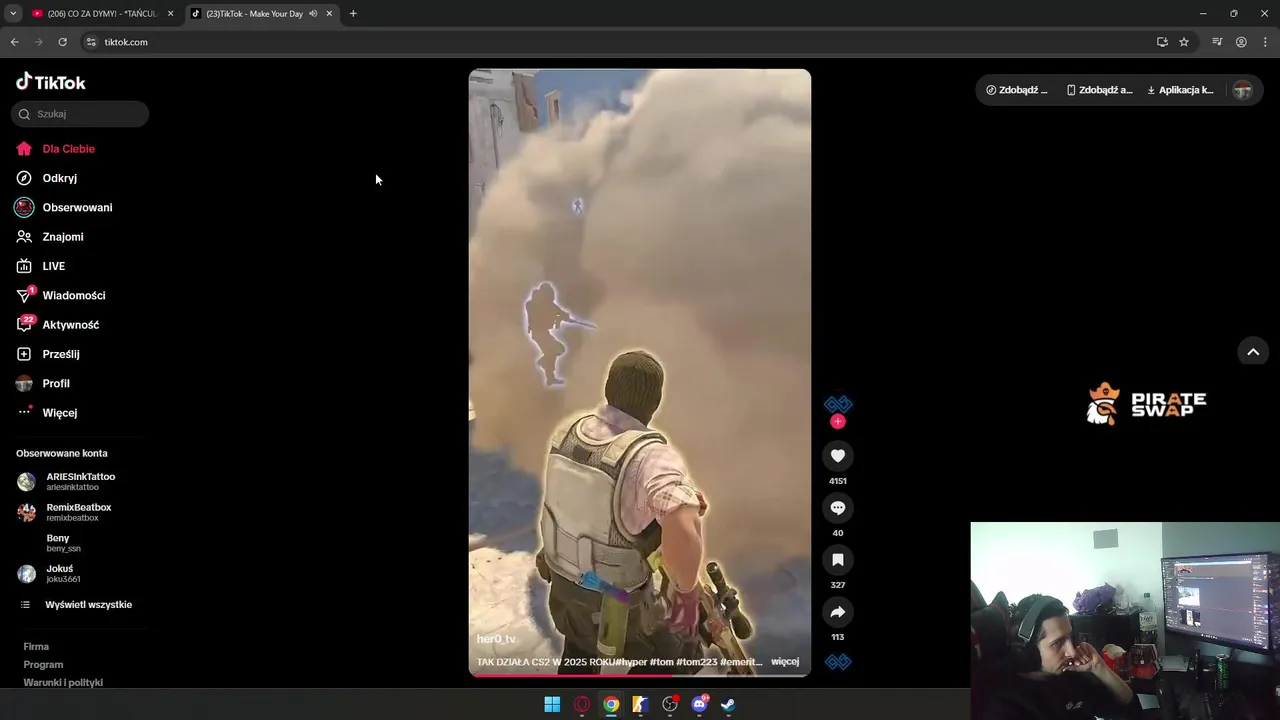Image resolution: width=1280 pixels, height=720 pixels.
Task: Install the TikTok app from address bar
Action: click(x=1162, y=42)
